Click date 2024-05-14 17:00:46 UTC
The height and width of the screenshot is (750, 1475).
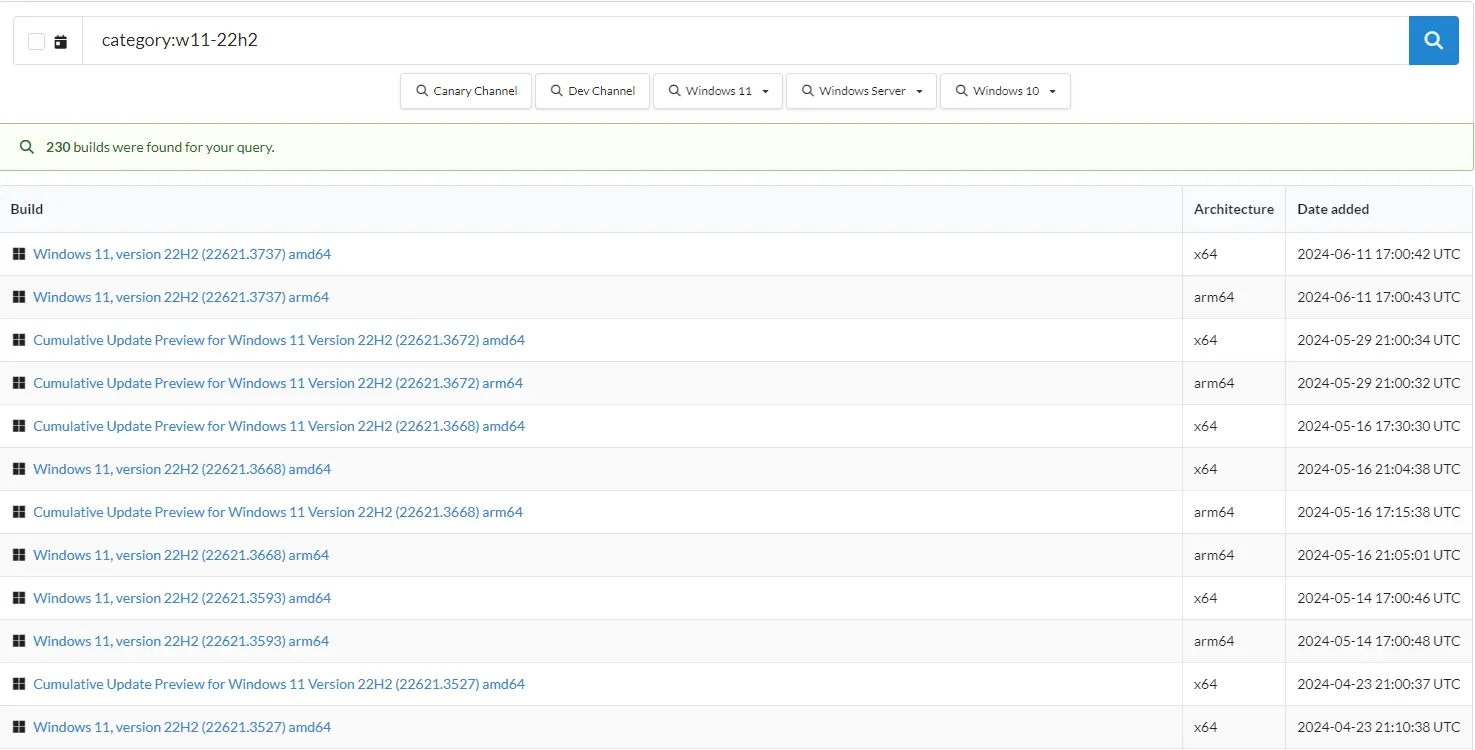1378,598
